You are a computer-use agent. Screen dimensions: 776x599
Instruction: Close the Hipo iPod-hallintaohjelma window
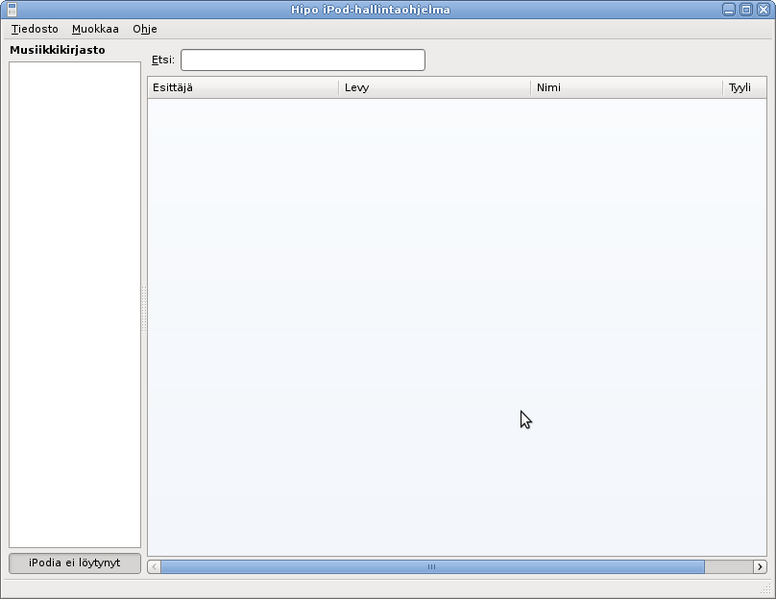[x=763, y=9]
